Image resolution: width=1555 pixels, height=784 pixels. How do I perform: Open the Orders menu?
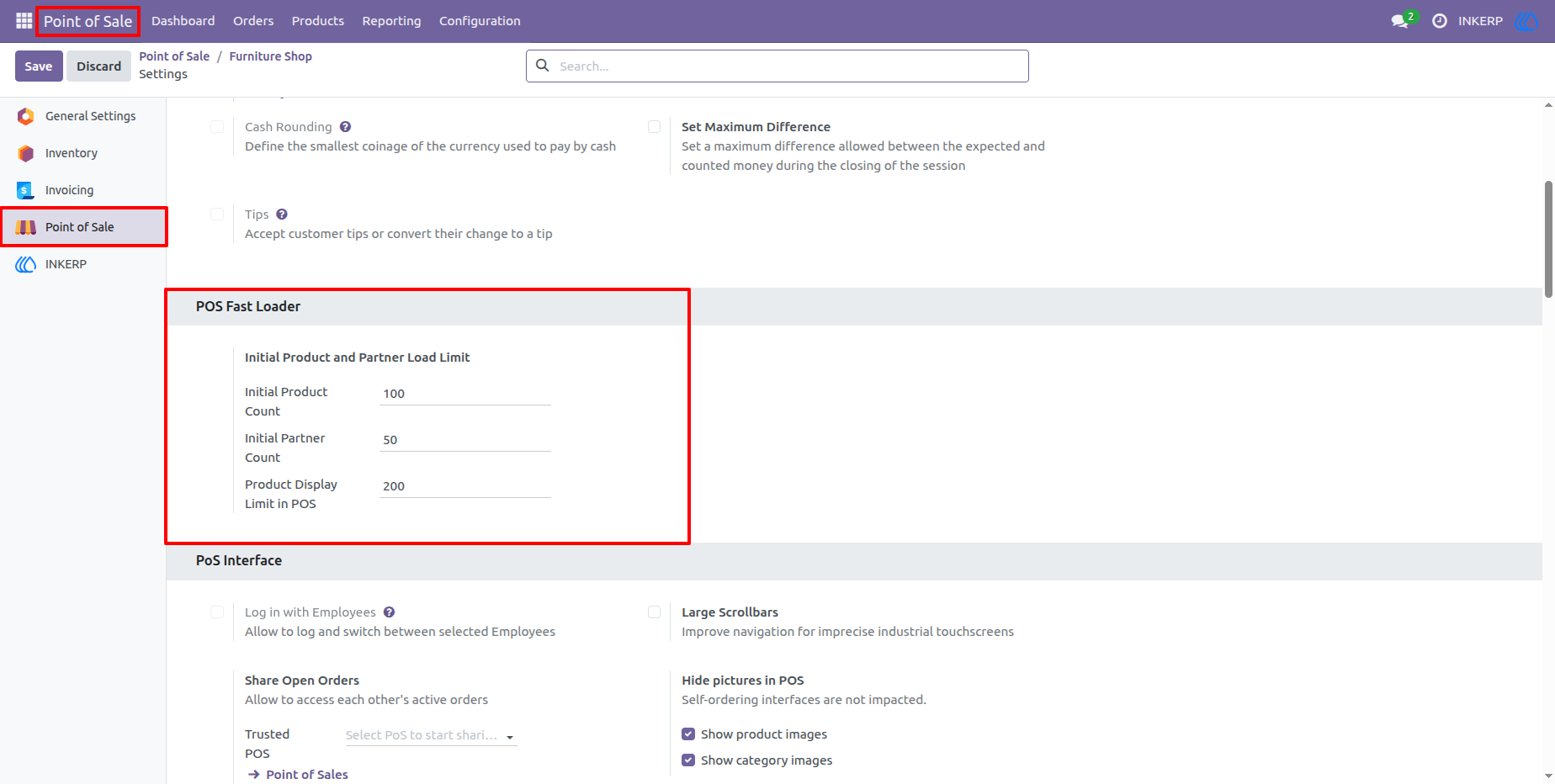(x=253, y=21)
